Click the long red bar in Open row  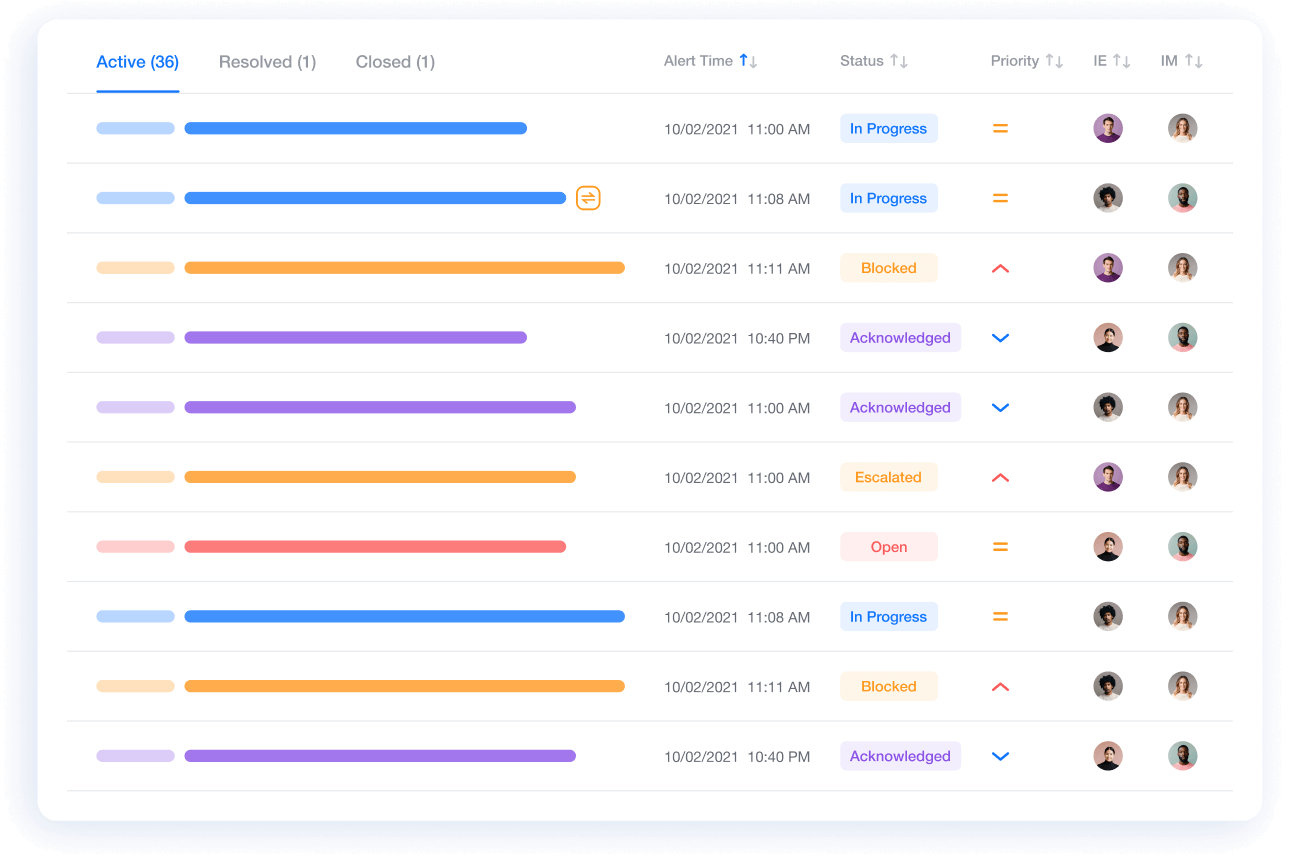click(375, 547)
